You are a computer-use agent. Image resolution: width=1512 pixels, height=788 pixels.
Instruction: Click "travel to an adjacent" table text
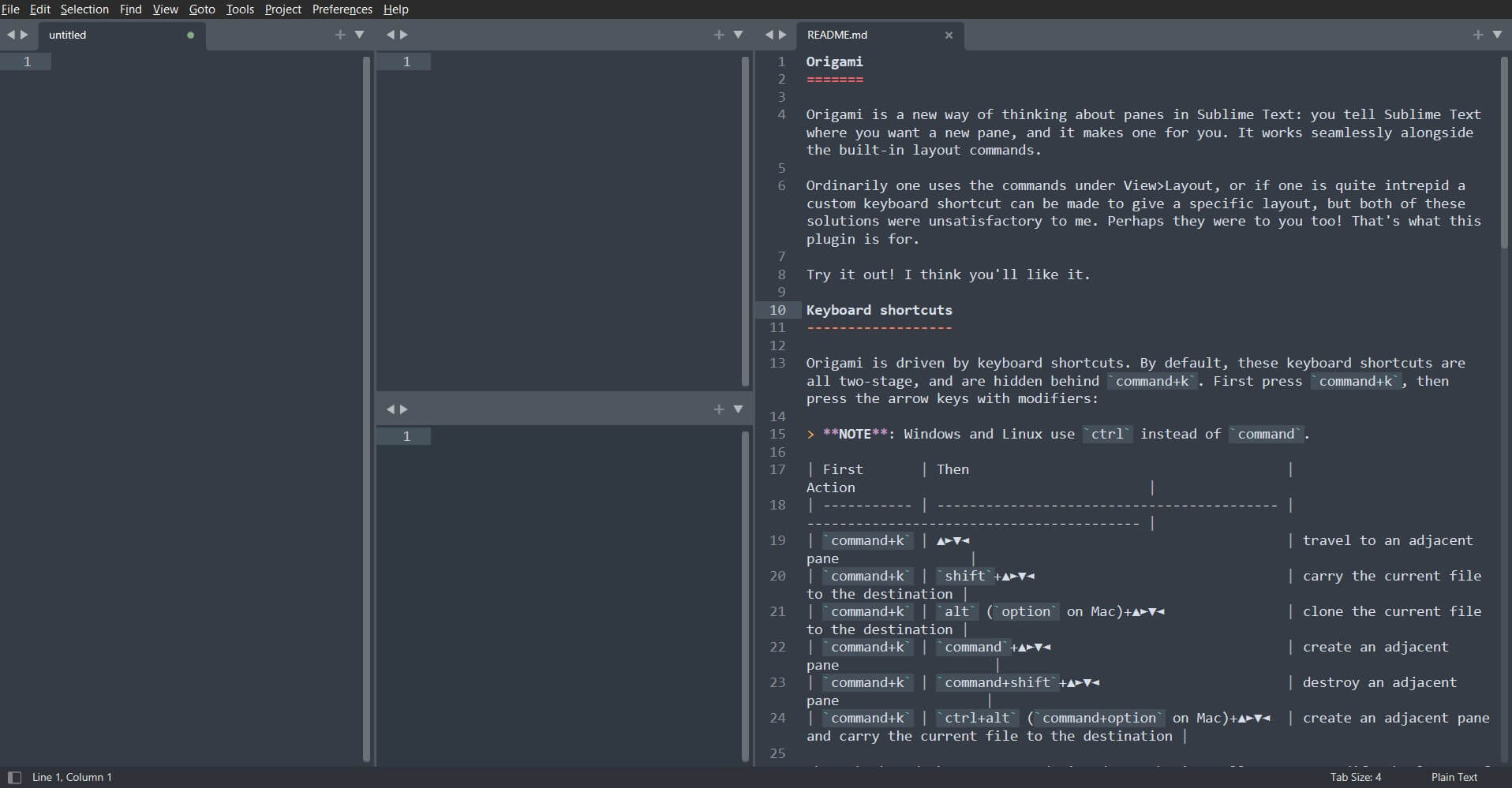point(1387,540)
